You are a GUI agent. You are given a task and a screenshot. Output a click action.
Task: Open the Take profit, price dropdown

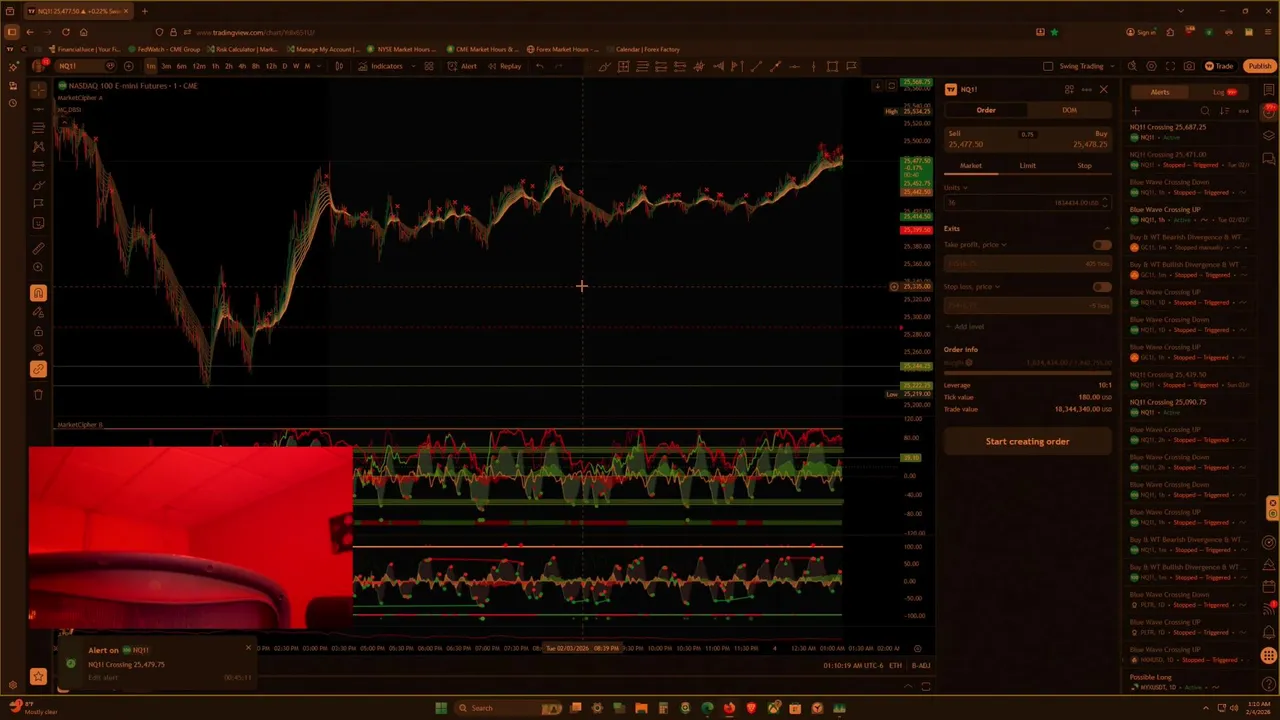[x=975, y=245]
